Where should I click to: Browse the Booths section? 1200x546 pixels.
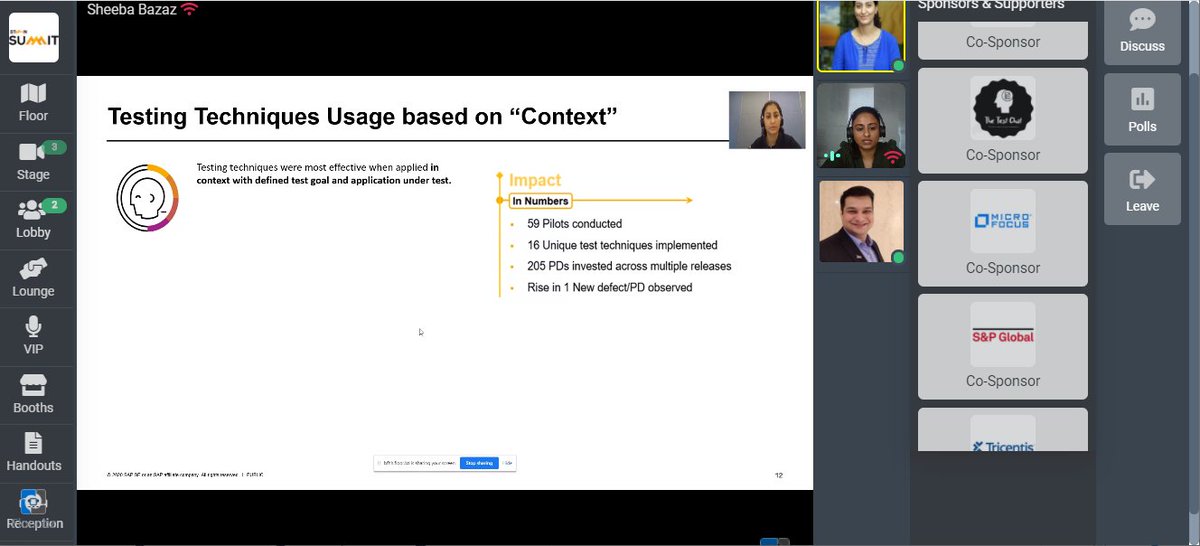(x=34, y=394)
